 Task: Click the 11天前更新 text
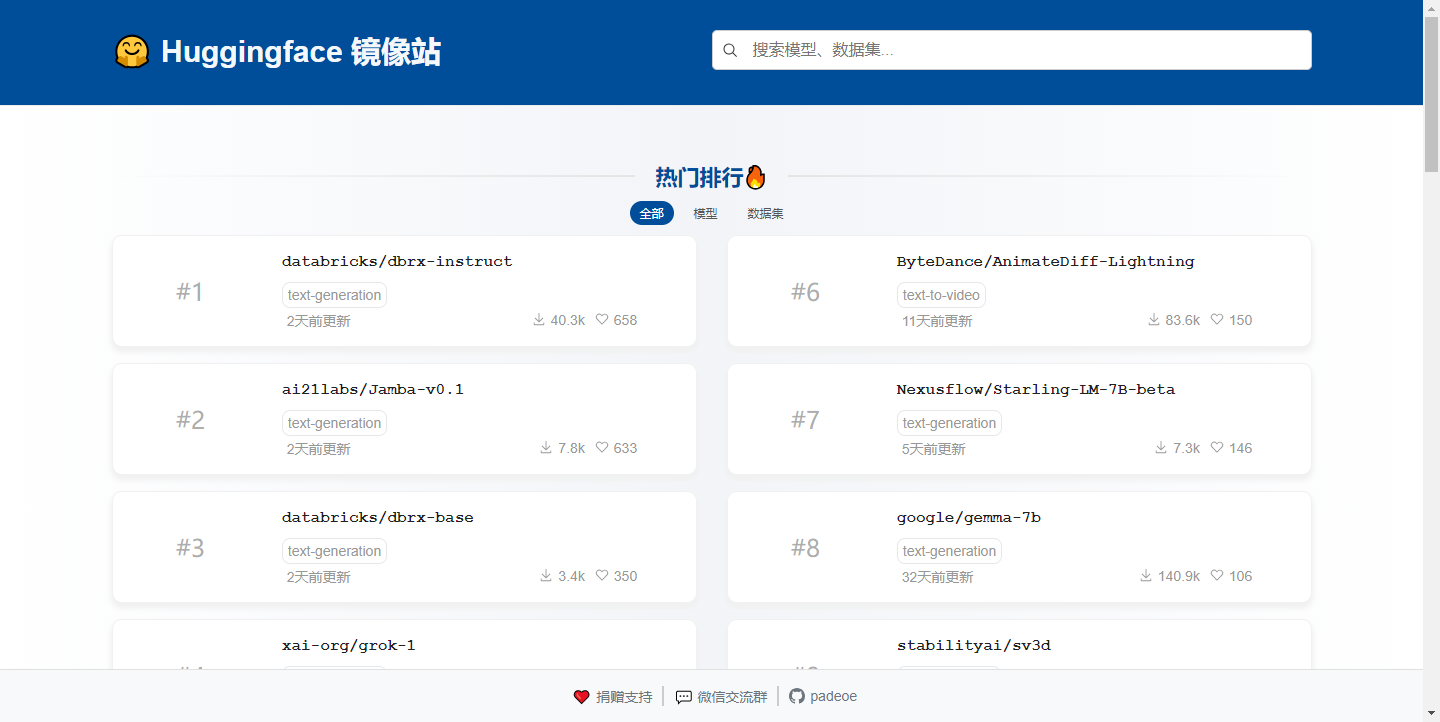click(937, 321)
